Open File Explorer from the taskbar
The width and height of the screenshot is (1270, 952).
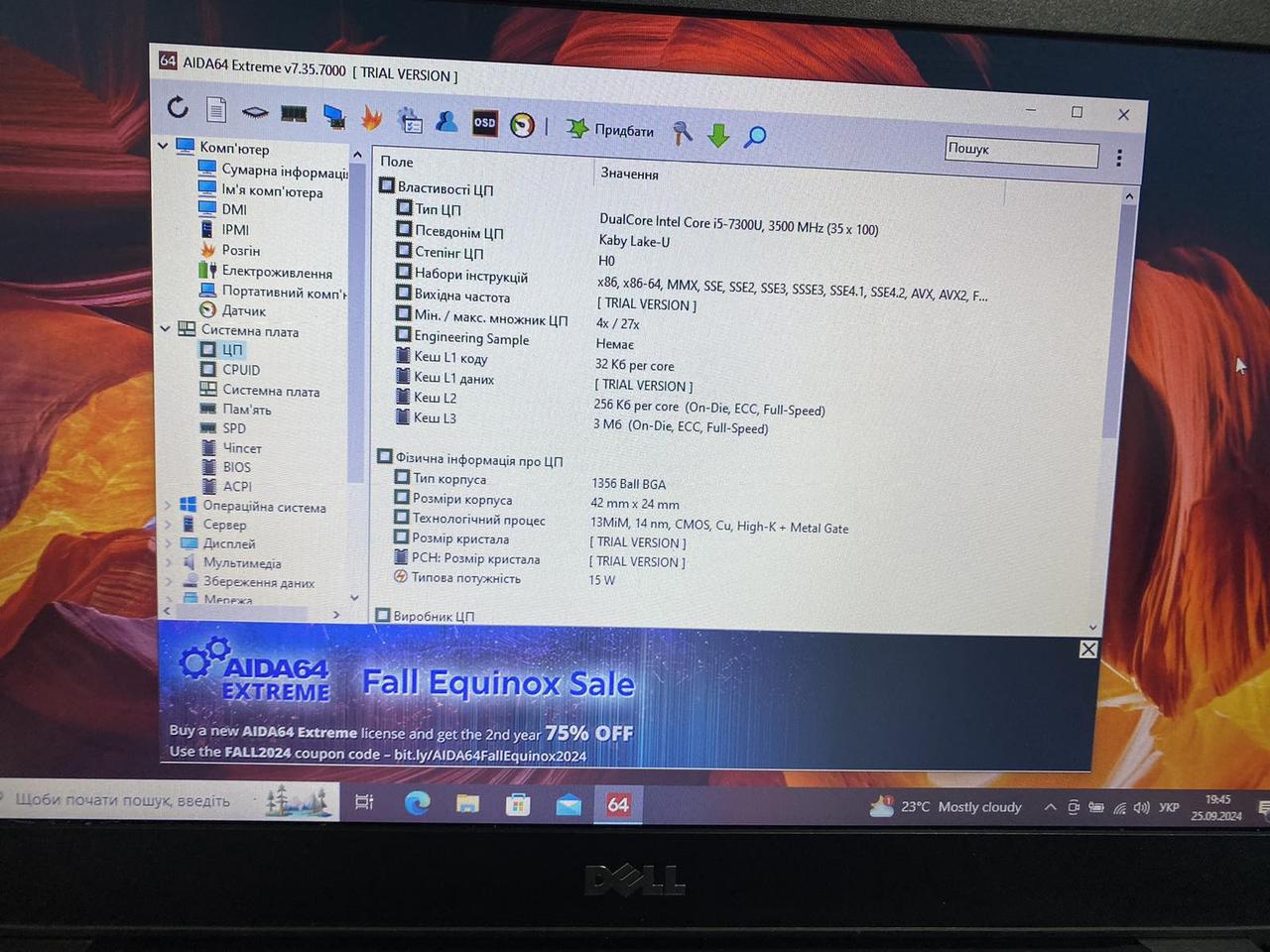(467, 803)
